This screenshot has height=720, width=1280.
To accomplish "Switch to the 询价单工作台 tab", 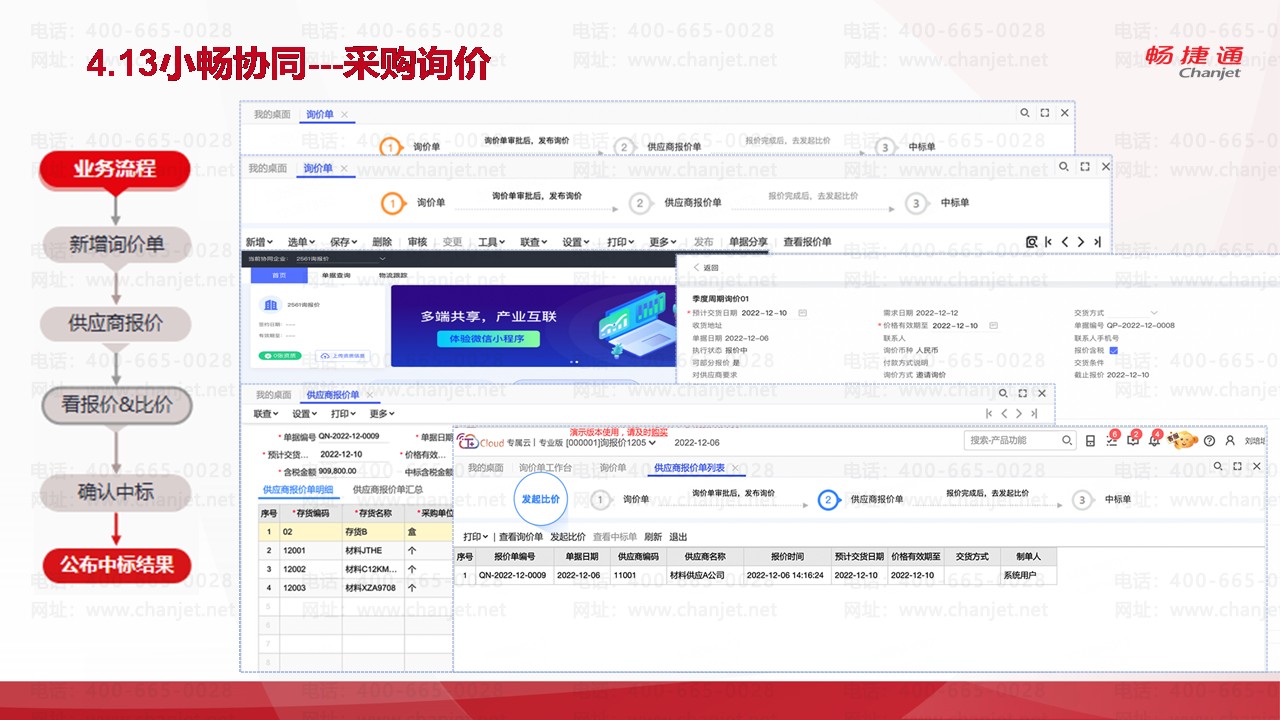I will click(545, 468).
